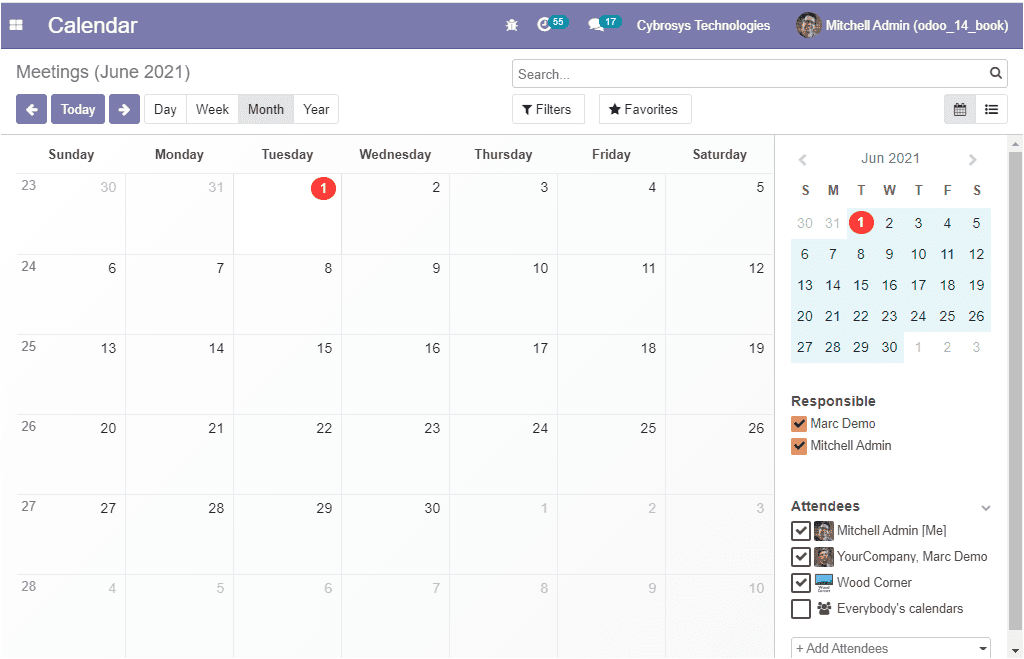The width and height of the screenshot is (1024, 659).
Task: Open the messages conversation icon showing 17
Action: click(600, 24)
